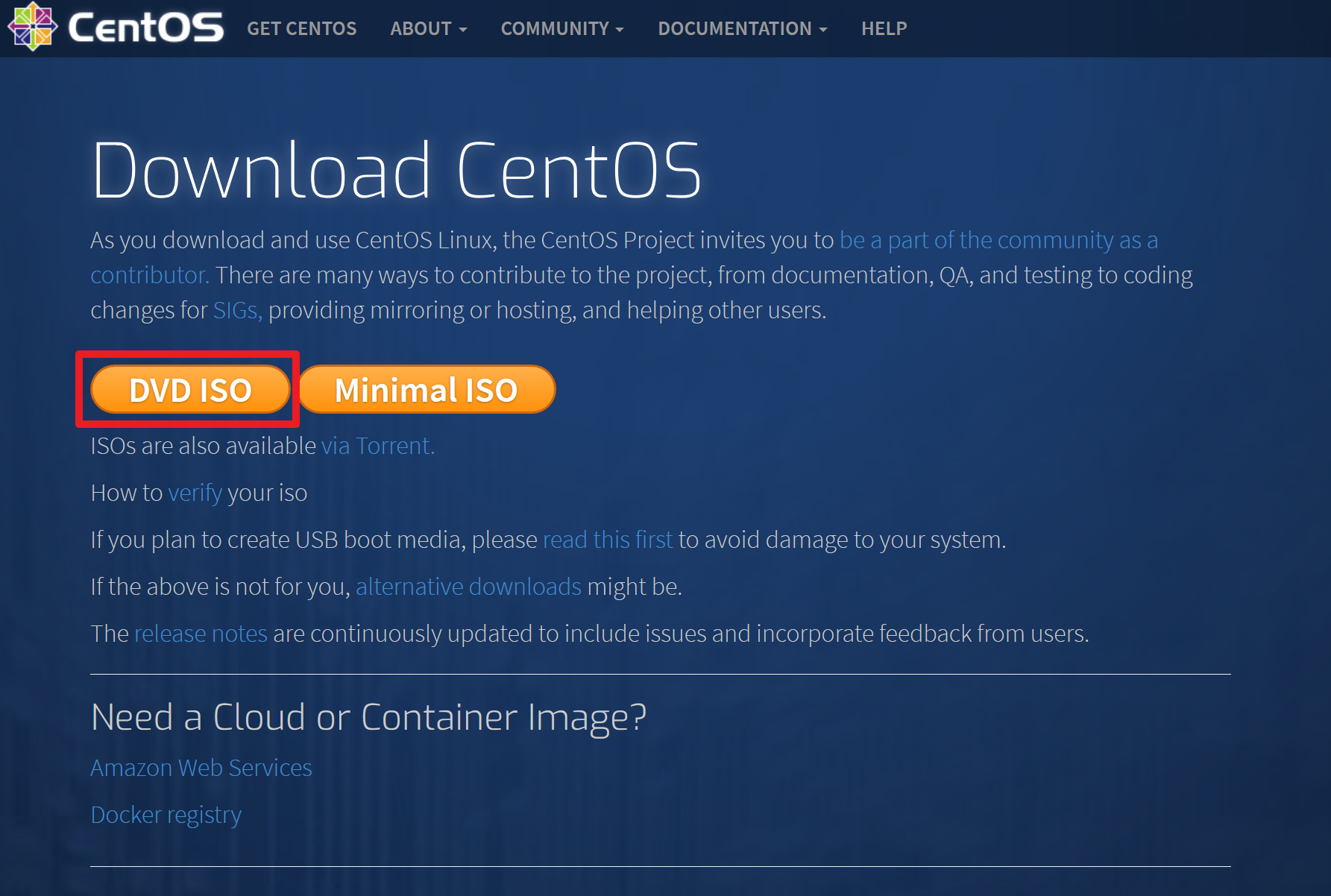This screenshot has height=896, width=1331.
Task: Select GET CENTOS in the navigation bar
Action: 301,28
